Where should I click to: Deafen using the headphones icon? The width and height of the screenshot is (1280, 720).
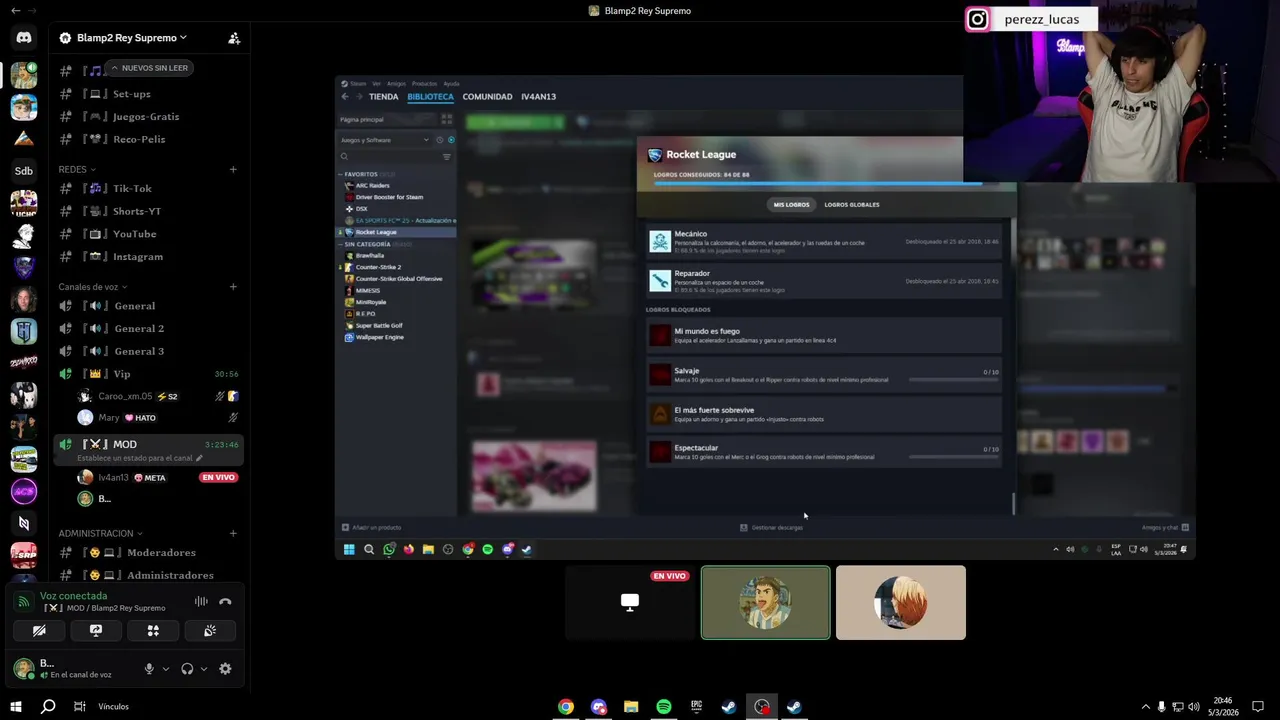coord(187,669)
